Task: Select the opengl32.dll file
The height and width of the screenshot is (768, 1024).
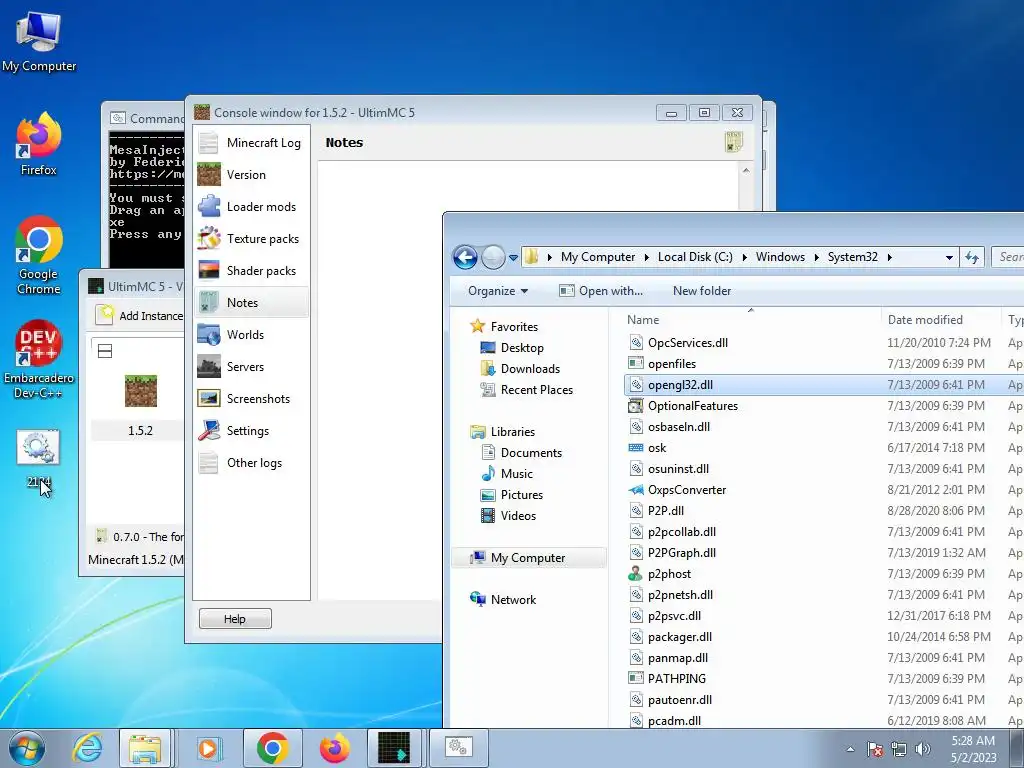Action: (824, 385)
